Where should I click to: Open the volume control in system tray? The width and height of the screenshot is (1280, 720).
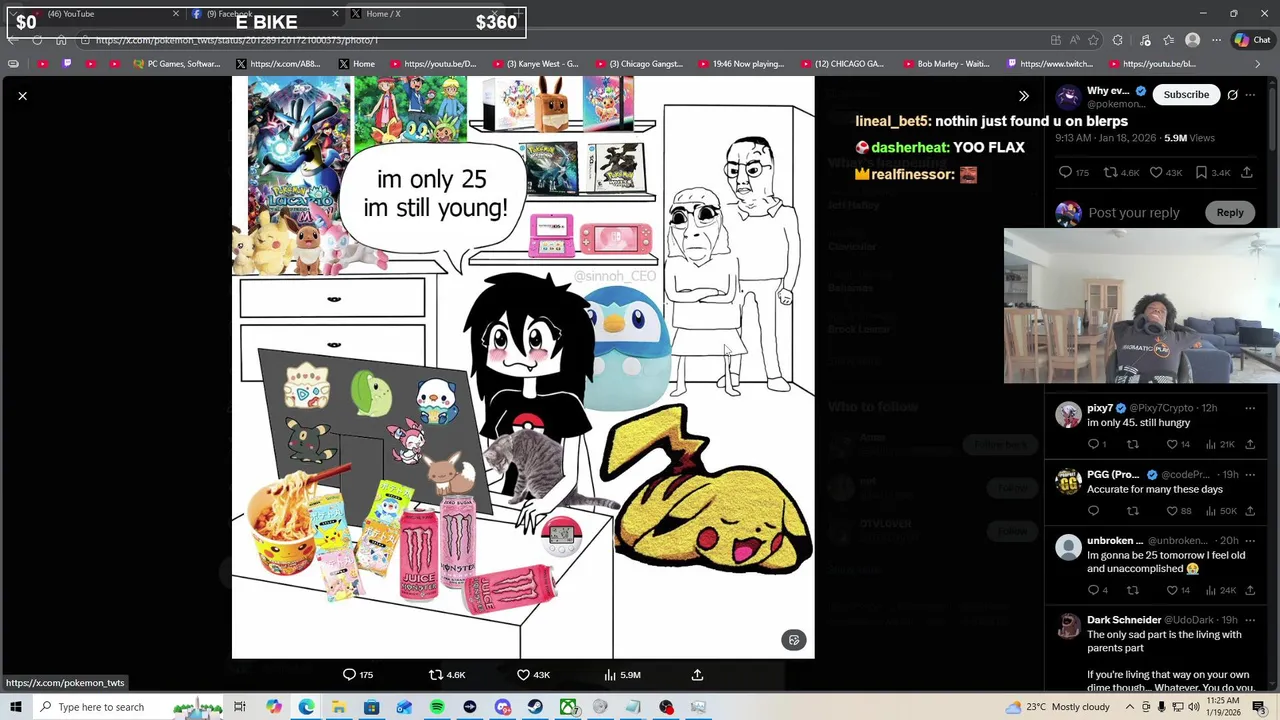(x=1193, y=707)
